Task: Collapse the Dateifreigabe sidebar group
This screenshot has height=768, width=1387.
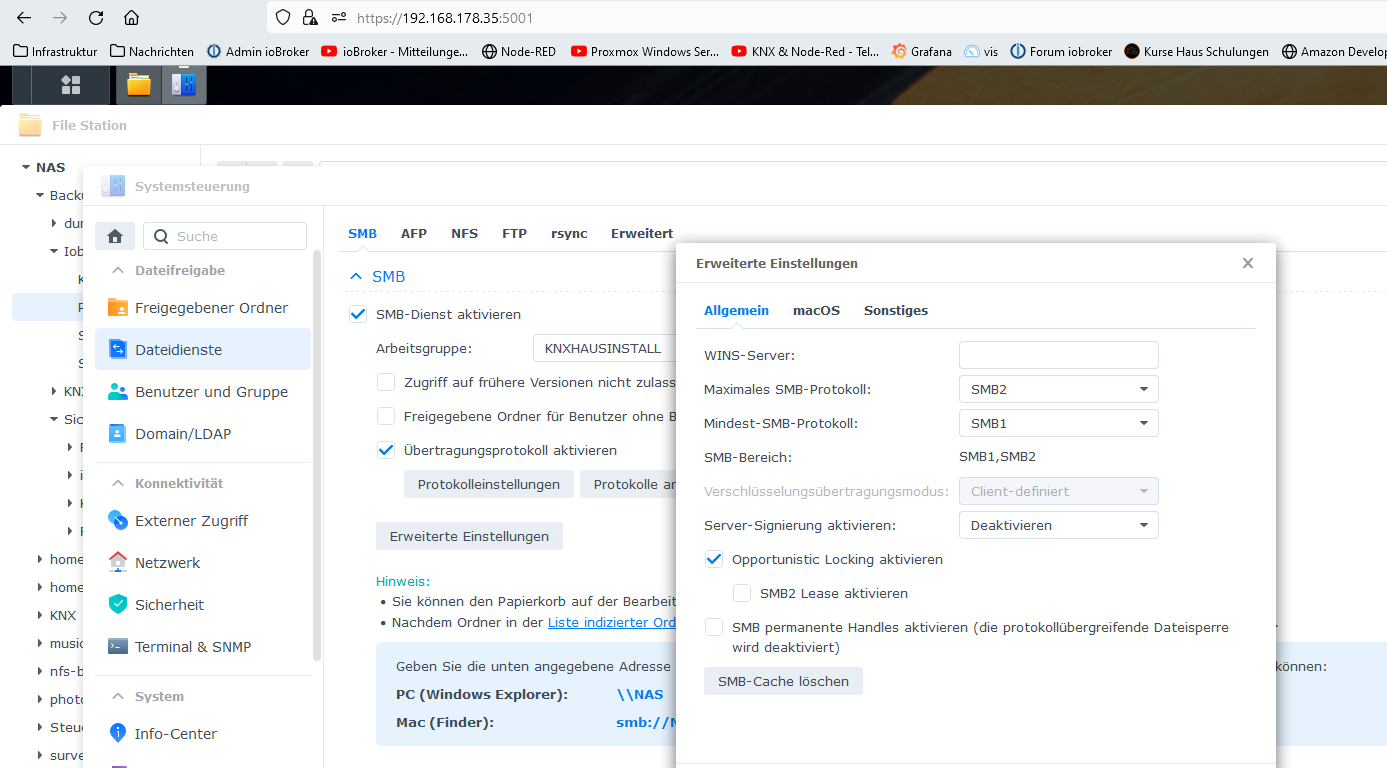Action: [x=118, y=270]
